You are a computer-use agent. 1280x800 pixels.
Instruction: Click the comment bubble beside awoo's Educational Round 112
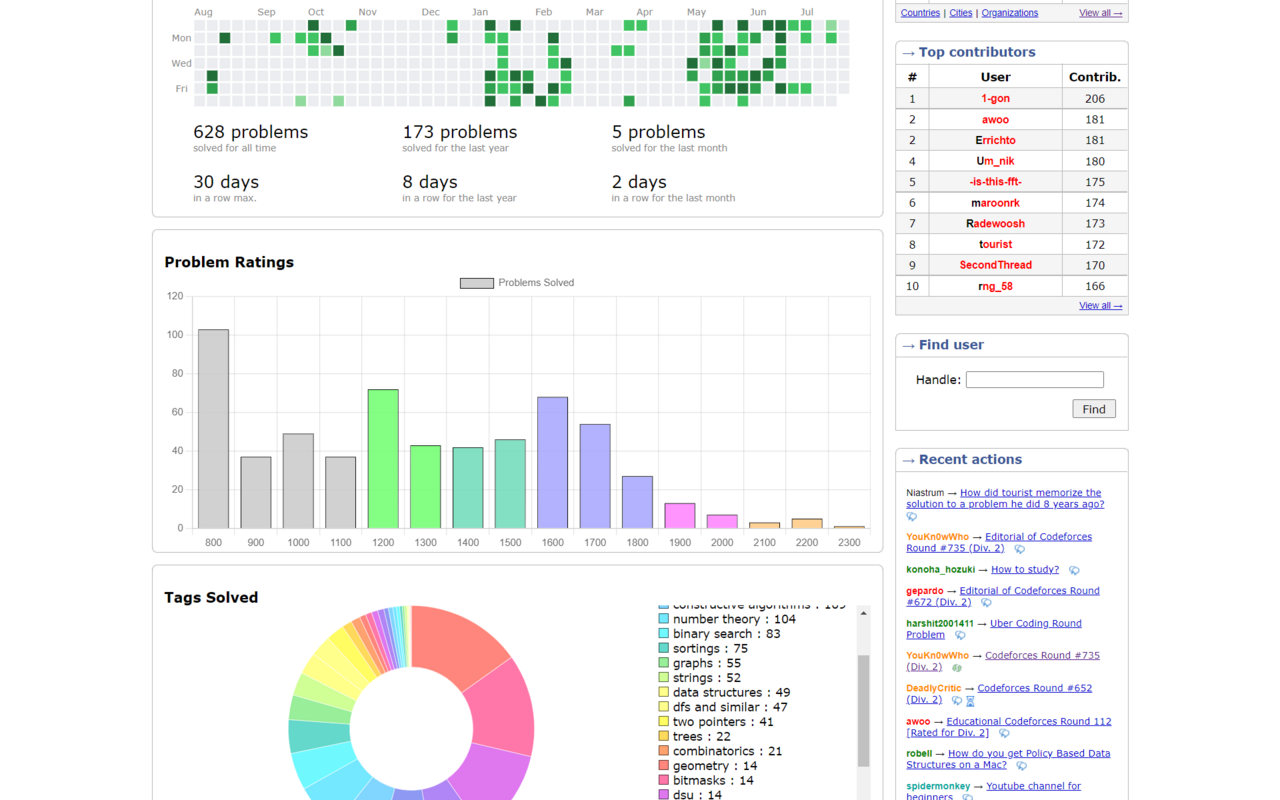pyautogui.click(x=1003, y=733)
